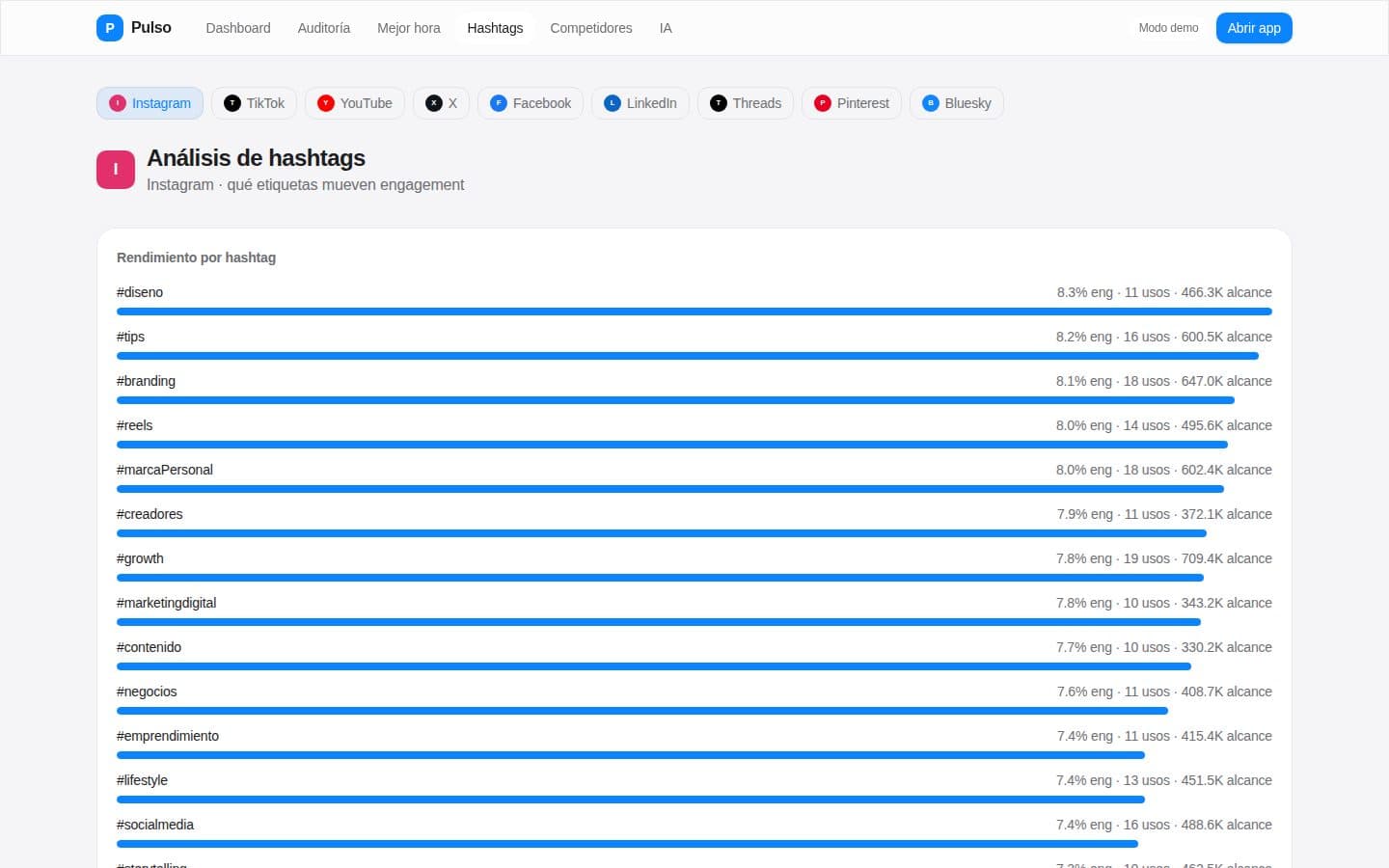Click the #emprendimiento hashtag label
The height and width of the screenshot is (868, 1389).
pyautogui.click(x=168, y=736)
